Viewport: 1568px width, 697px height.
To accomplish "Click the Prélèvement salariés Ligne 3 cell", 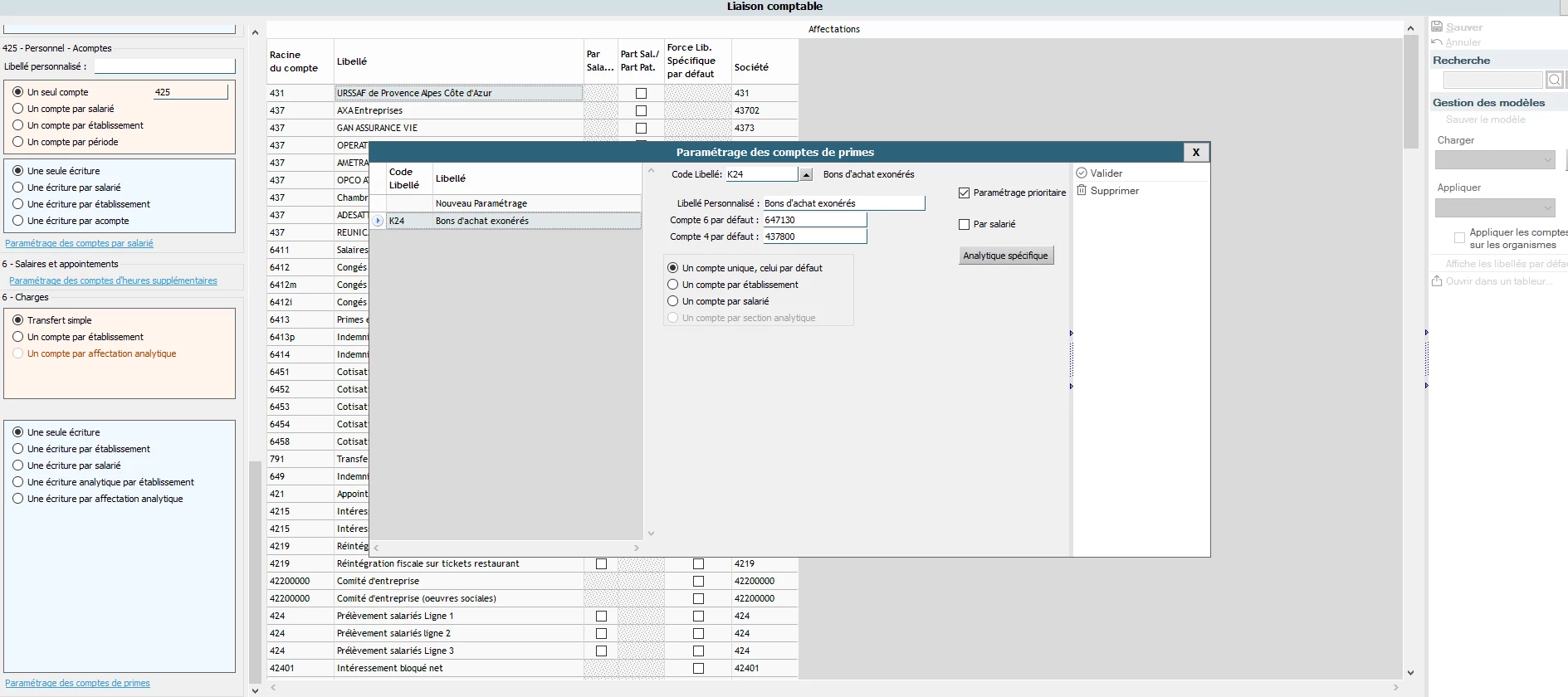I will tap(459, 651).
